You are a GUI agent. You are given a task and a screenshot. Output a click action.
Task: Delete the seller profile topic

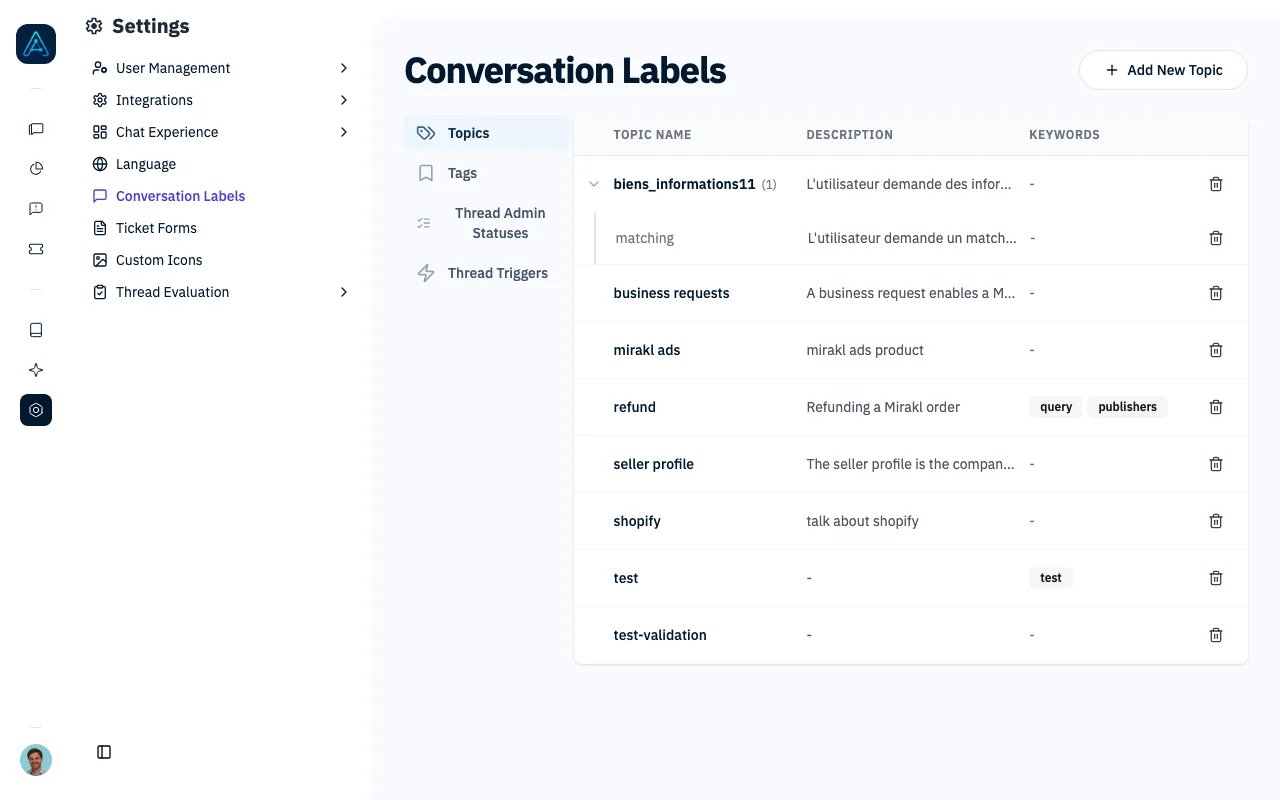(1216, 464)
